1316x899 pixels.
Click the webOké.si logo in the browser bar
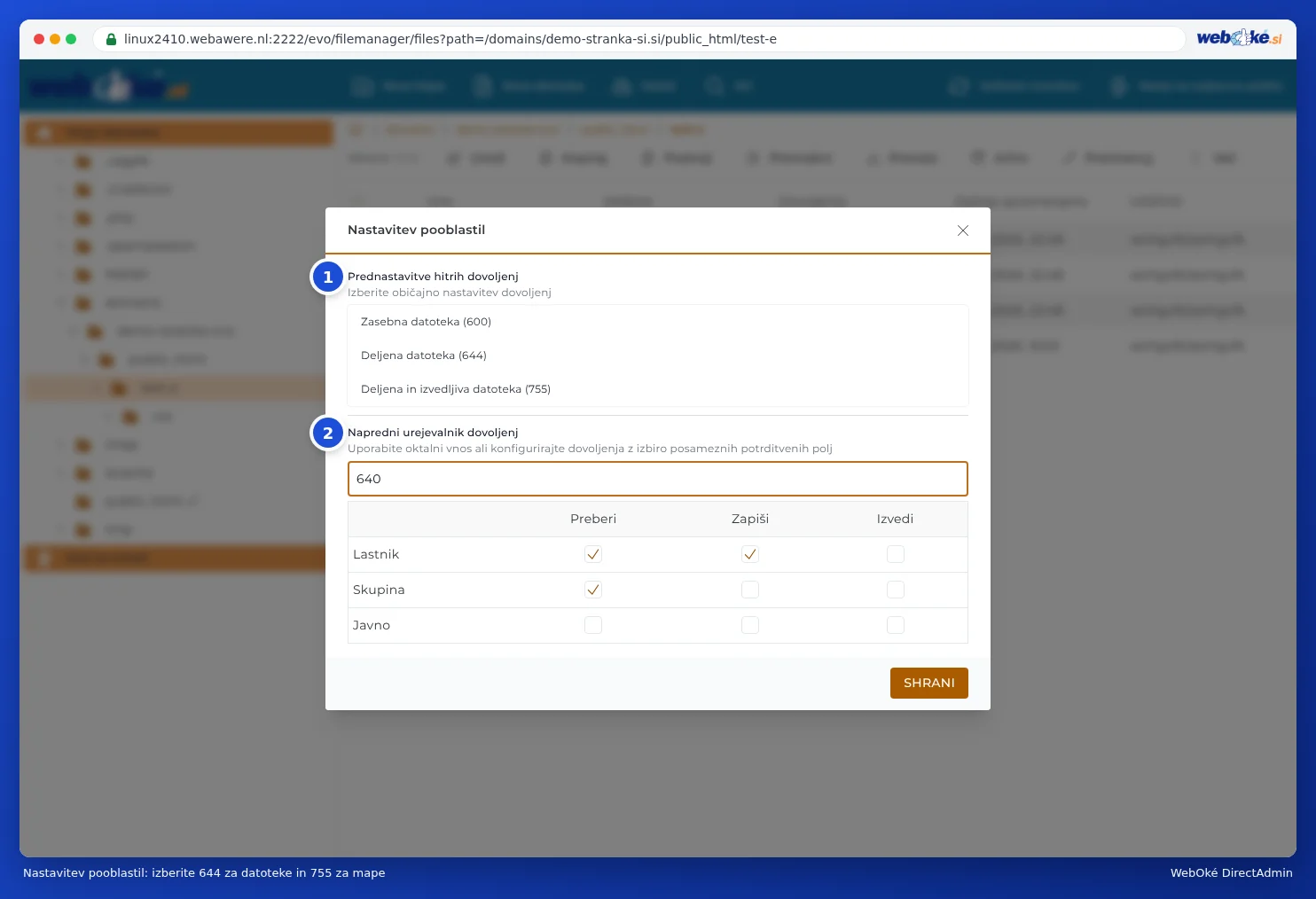coord(1239,37)
